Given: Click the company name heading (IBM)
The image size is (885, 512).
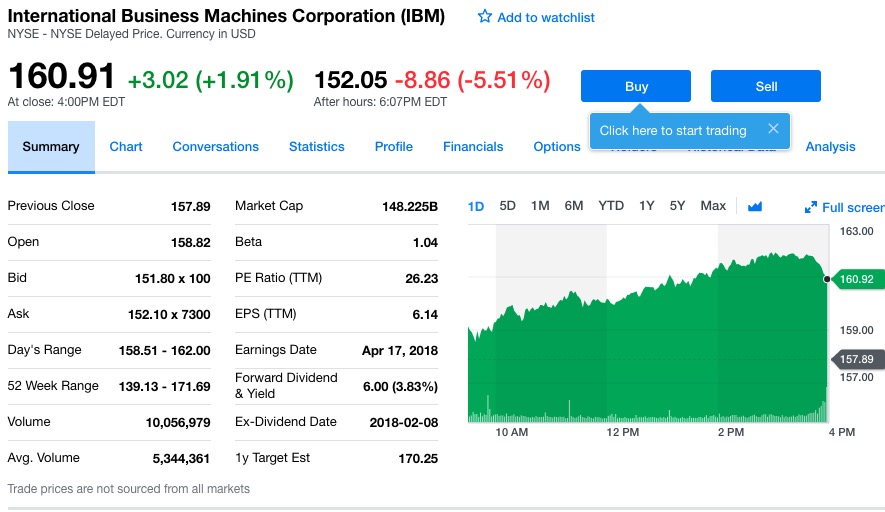Looking at the screenshot, I should point(226,16).
